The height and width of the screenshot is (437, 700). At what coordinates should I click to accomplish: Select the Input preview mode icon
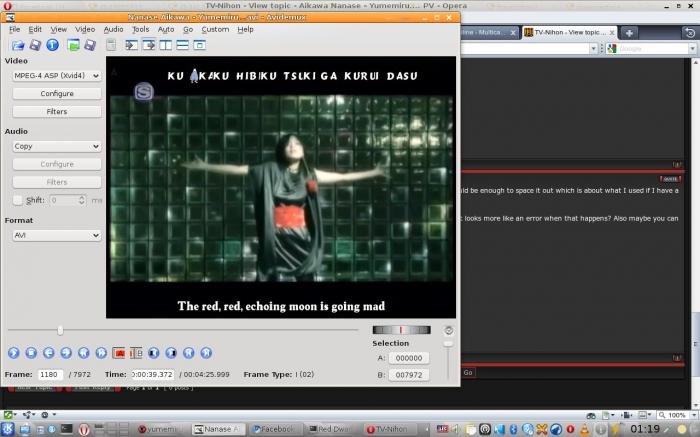131,45
